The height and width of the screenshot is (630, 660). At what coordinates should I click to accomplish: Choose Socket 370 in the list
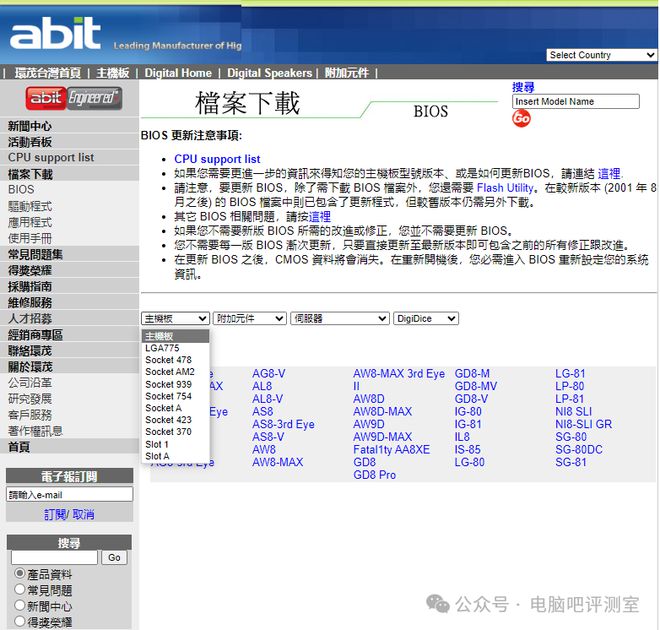point(175,431)
